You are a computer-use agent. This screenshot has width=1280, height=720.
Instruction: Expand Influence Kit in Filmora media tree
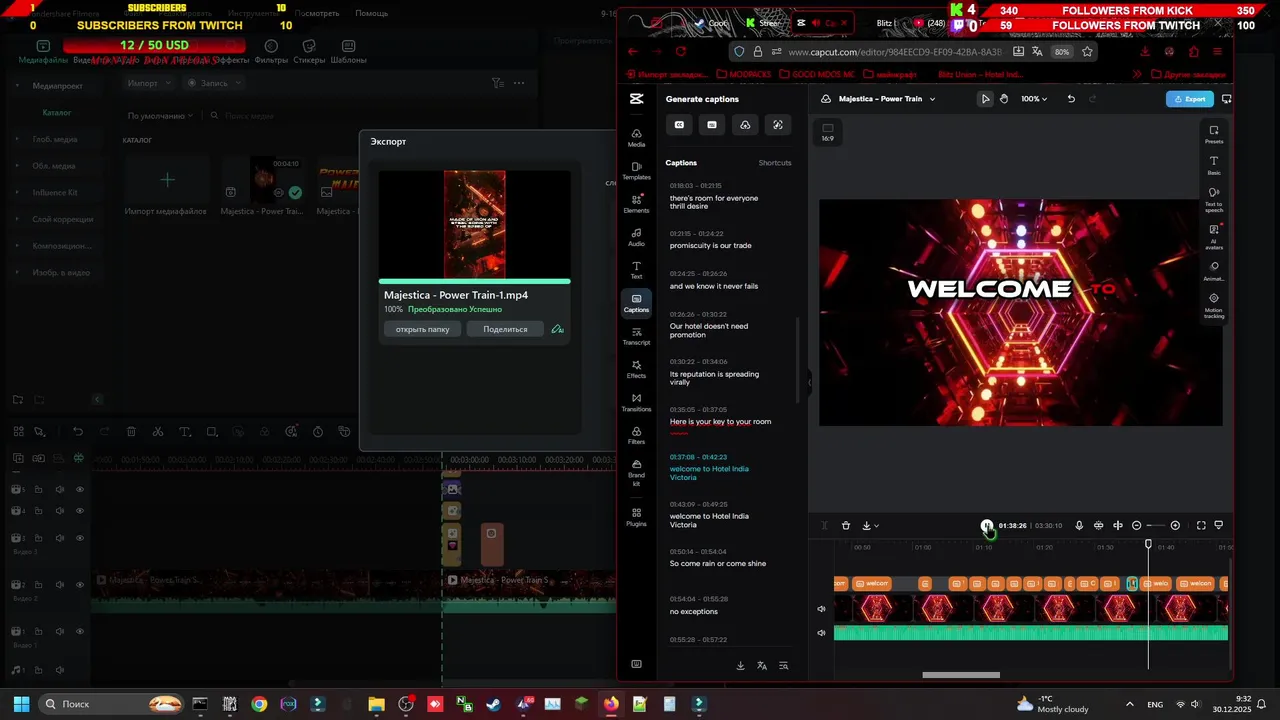pyautogui.click(x=17, y=192)
